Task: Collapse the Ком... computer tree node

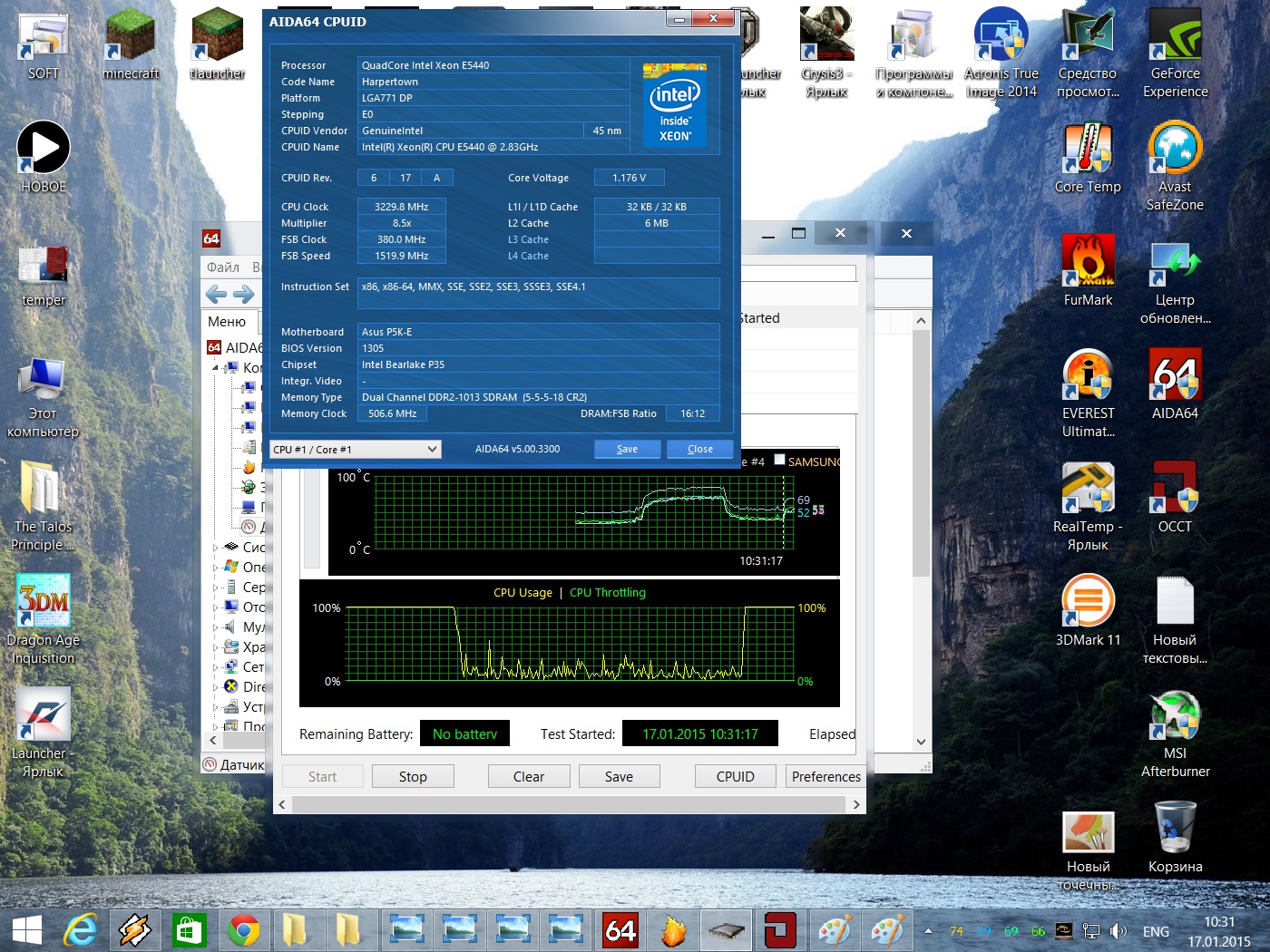Action: (x=216, y=368)
